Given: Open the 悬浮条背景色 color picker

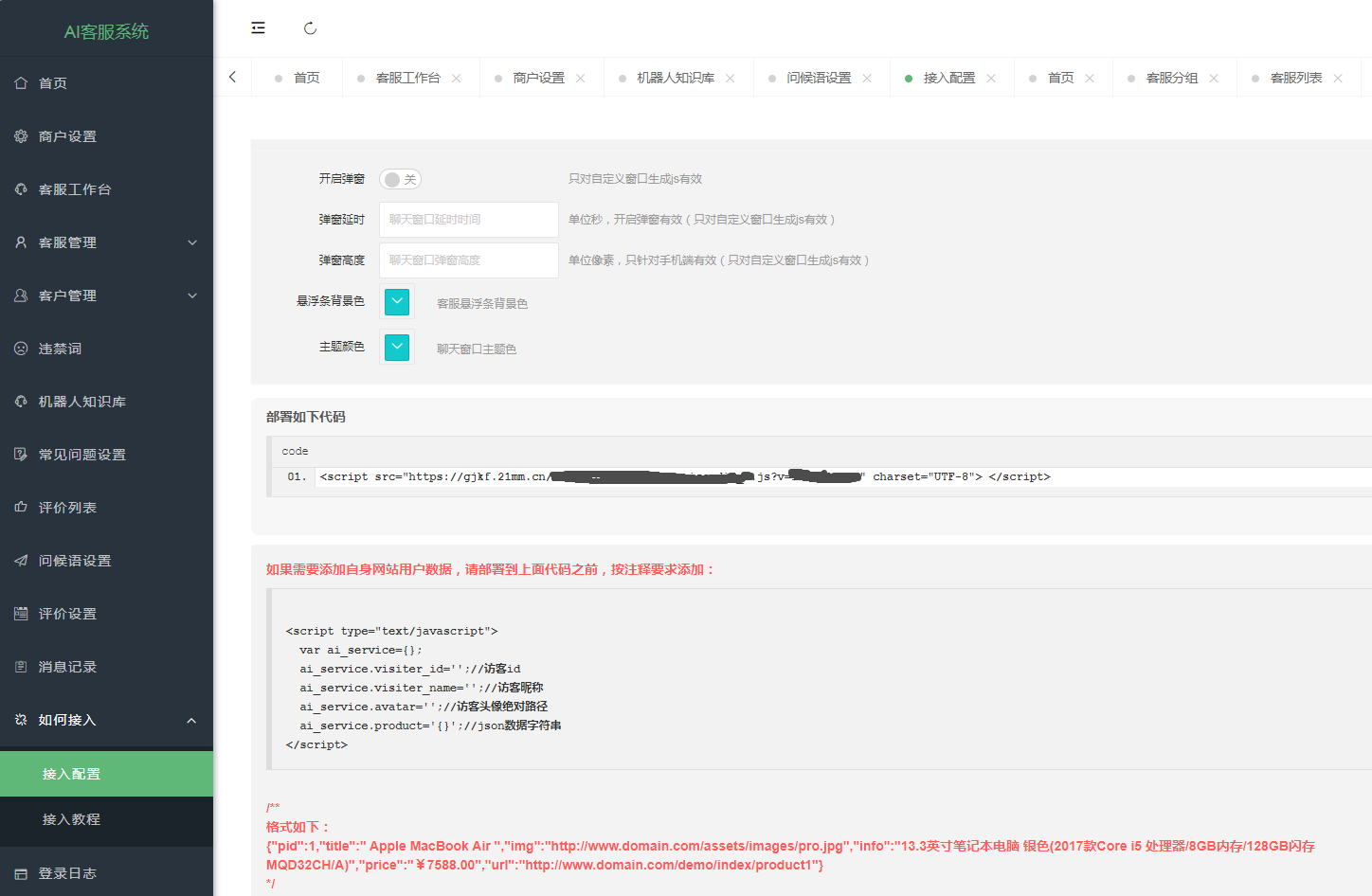Looking at the screenshot, I should pos(397,301).
